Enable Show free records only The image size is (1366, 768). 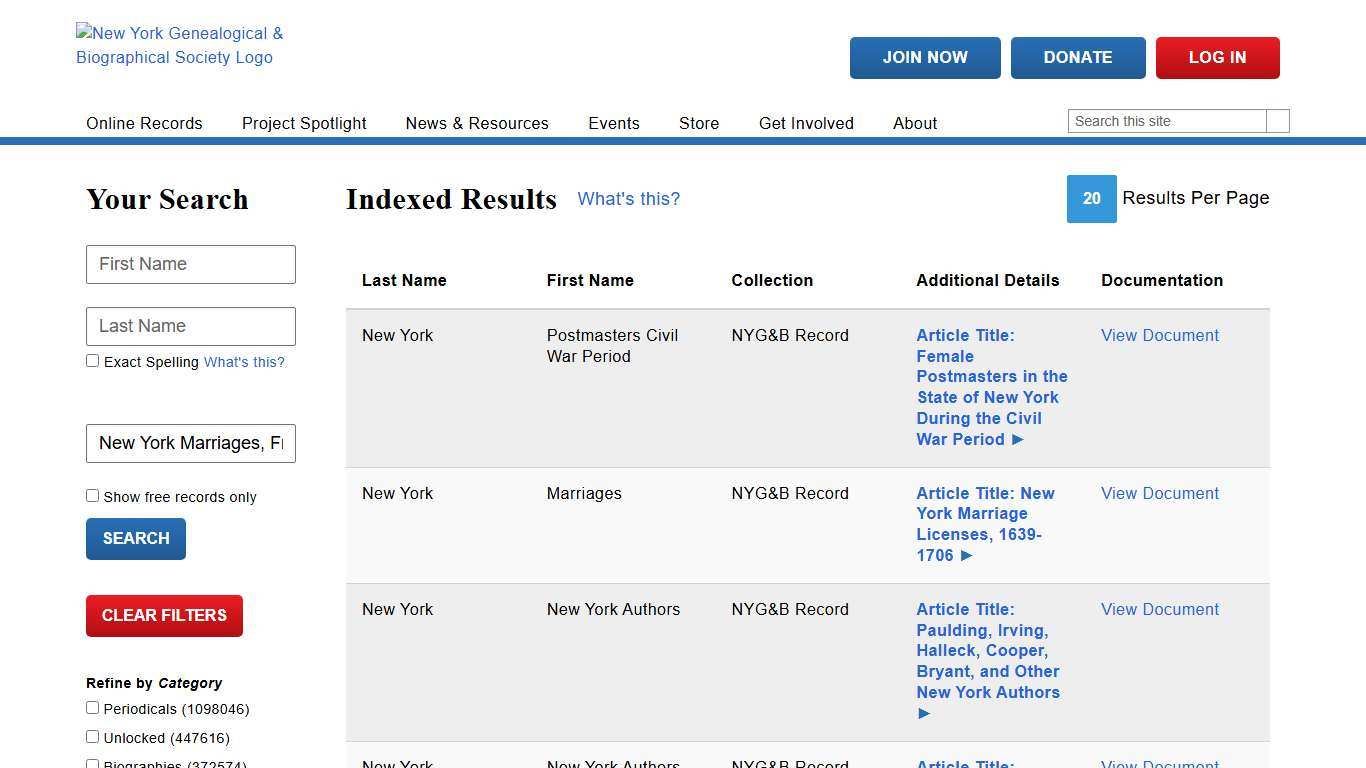(x=92, y=495)
